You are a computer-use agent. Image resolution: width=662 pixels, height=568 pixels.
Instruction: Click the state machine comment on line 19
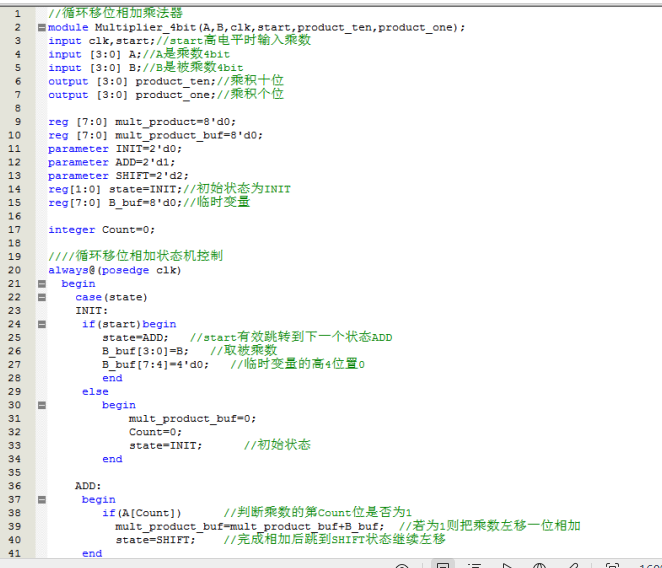pos(136,256)
